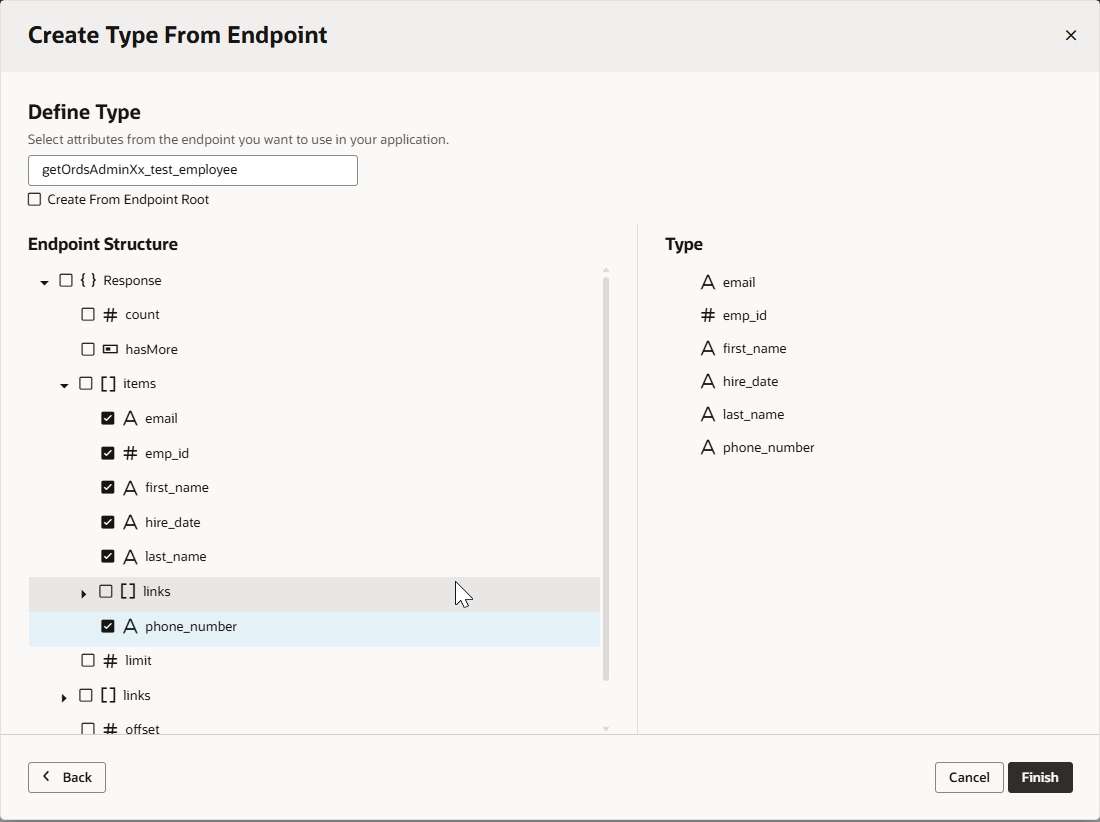Click the Finish button
Viewport: 1100px width, 822px height.
(x=1039, y=778)
